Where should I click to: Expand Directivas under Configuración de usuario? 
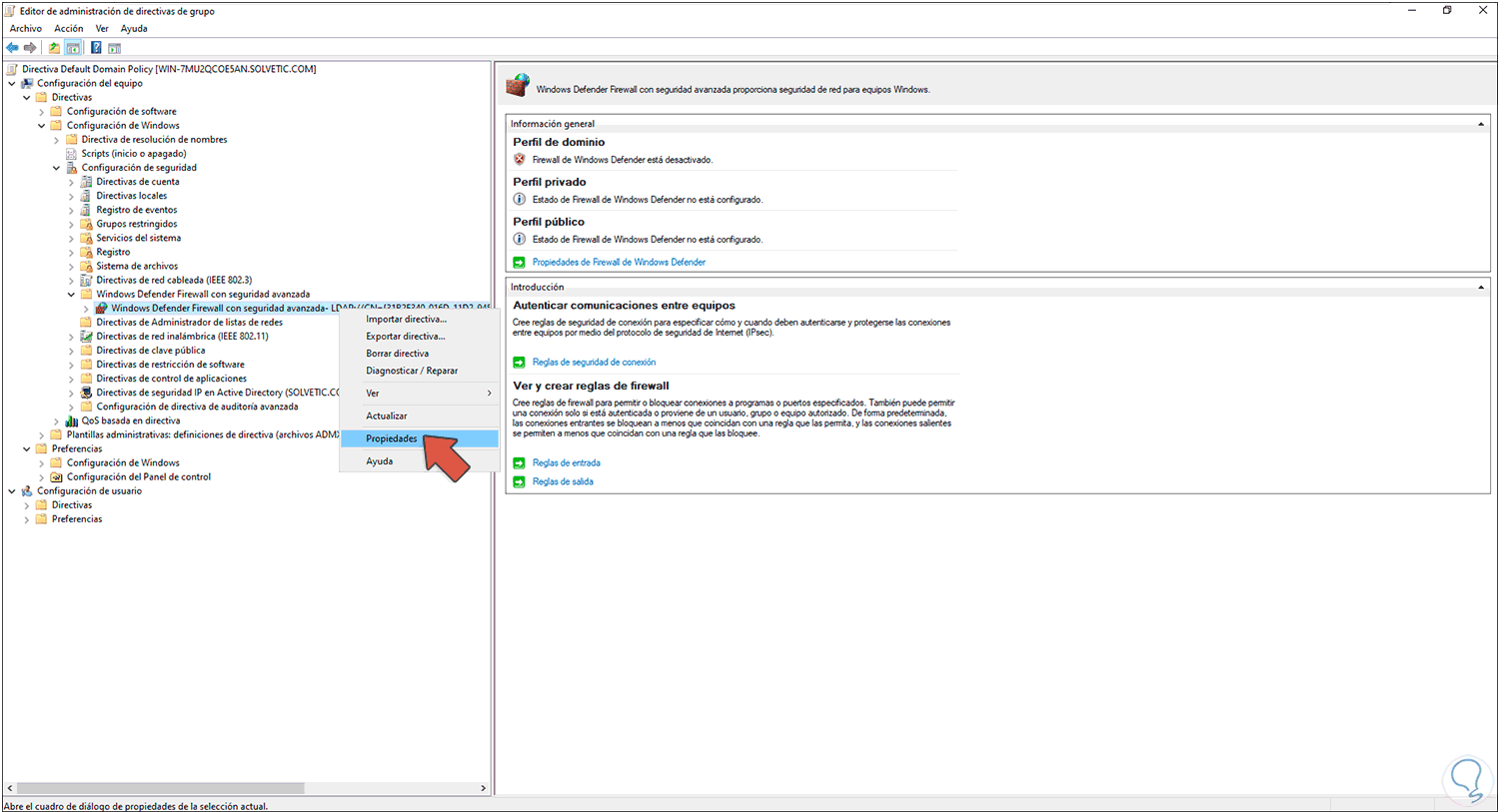tap(27, 505)
